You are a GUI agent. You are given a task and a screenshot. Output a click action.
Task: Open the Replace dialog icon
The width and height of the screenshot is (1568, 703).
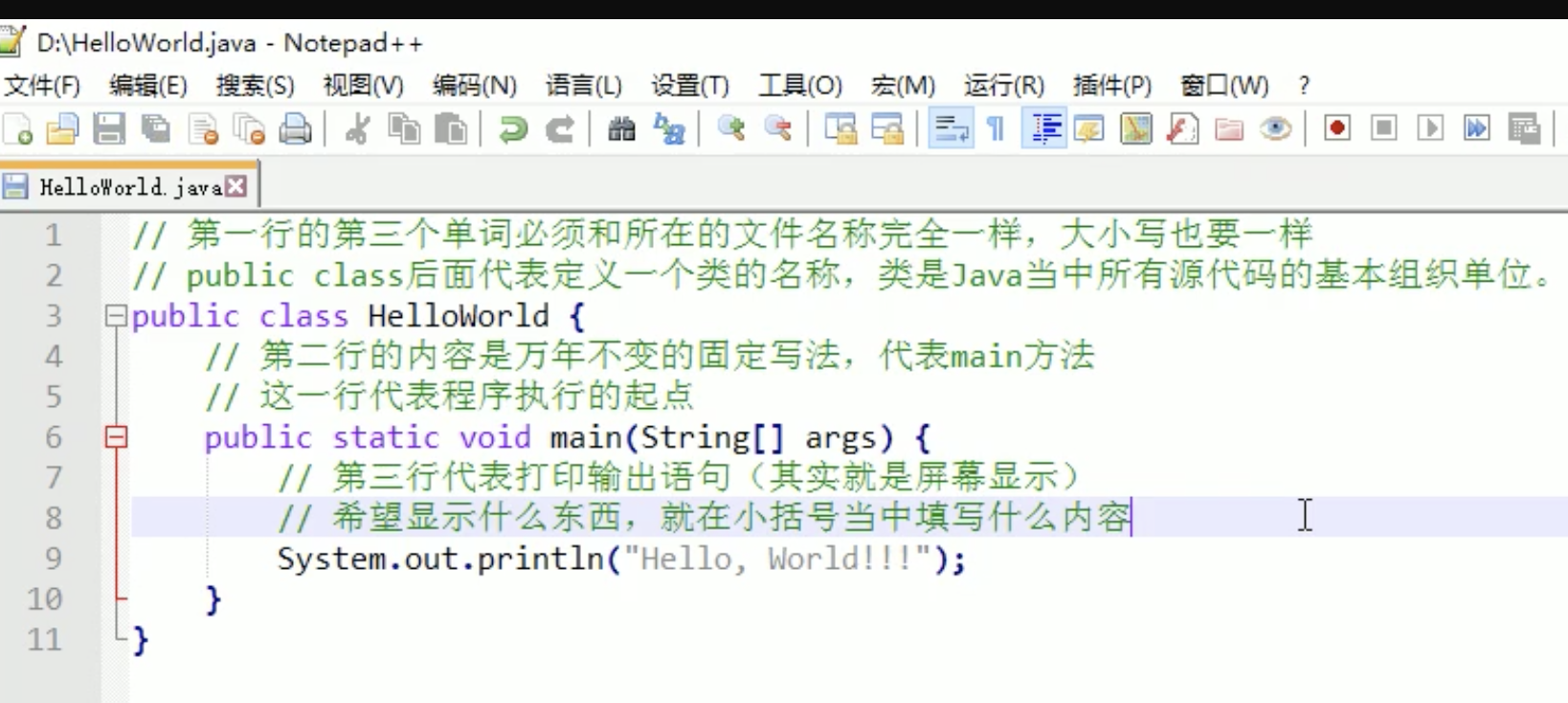click(669, 128)
